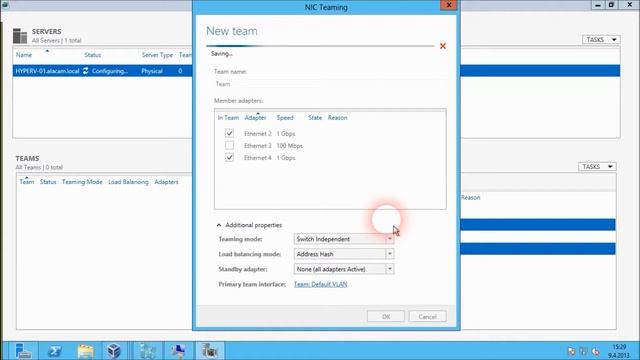640x360 pixels.
Task: Sort teams by Team column
Action: coord(27,182)
